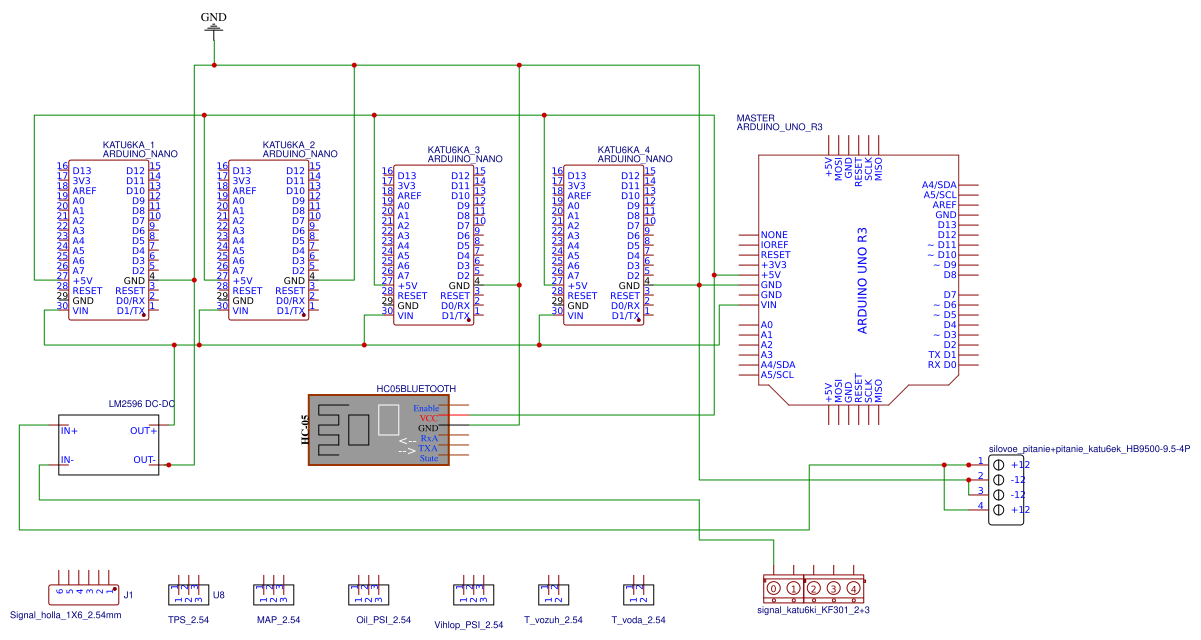Click the TXA pin label on HC-05
1201x640 pixels.
[x=429, y=449]
